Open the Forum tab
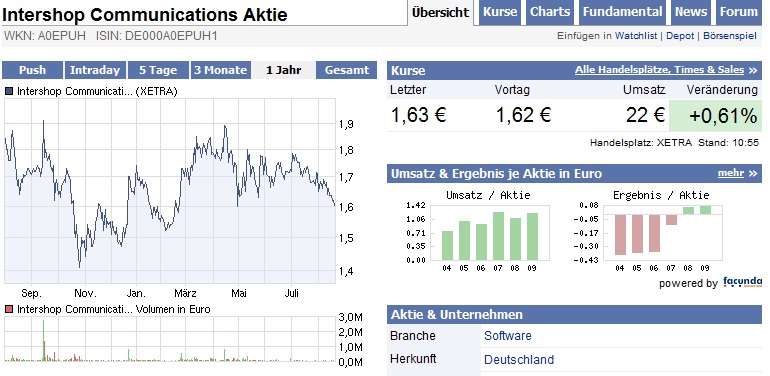This screenshot has width=770, height=376. 739,12
